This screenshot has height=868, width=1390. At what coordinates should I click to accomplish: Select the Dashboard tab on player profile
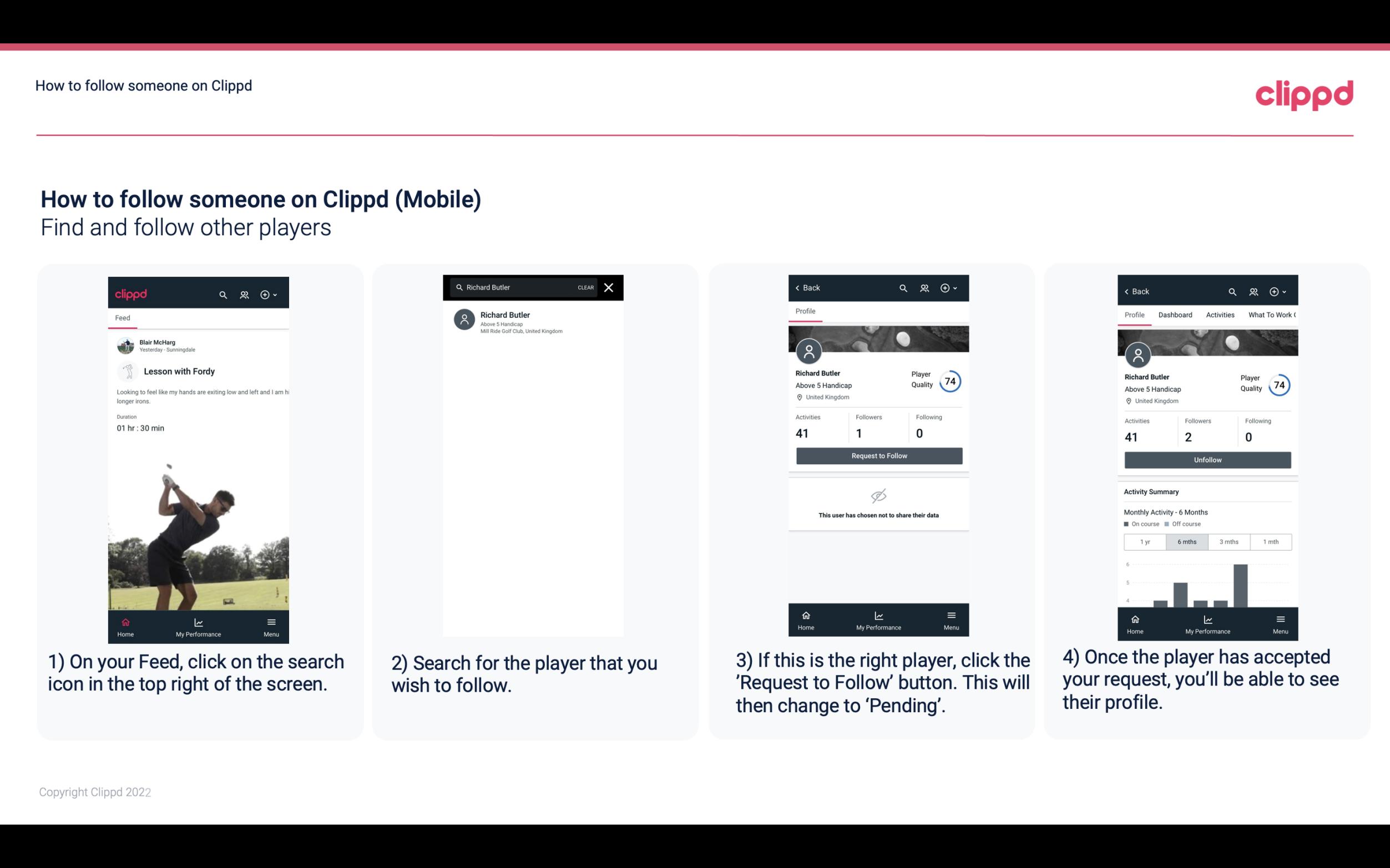tap(1175, 314)
